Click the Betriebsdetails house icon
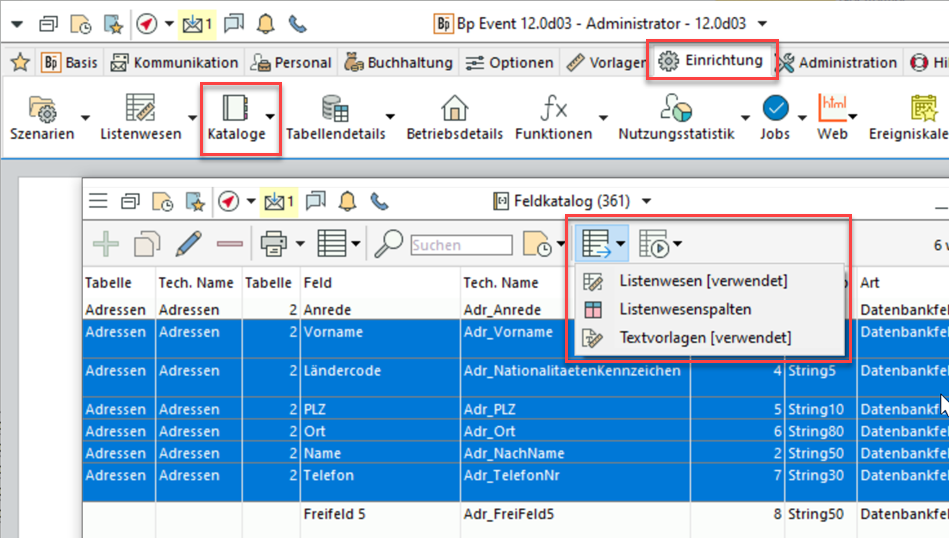The width and height of the screenshot is (949, 538). 454,108
